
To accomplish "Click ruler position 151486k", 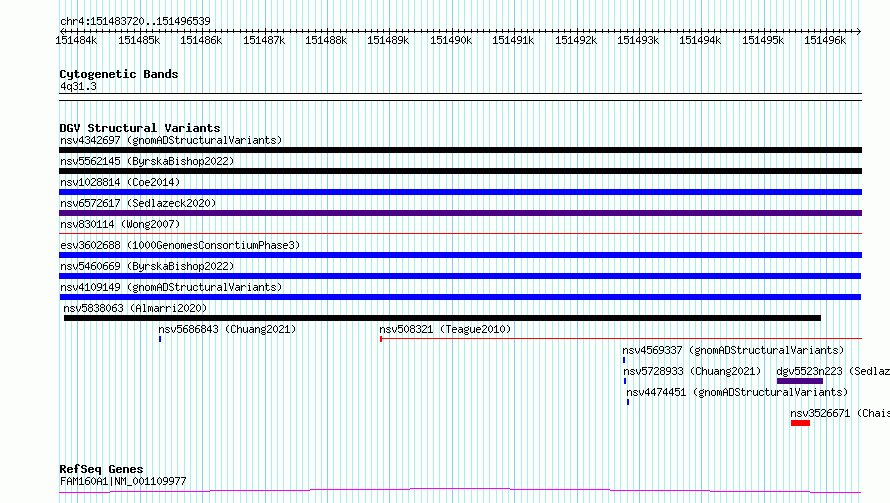I will click(201, 41).
